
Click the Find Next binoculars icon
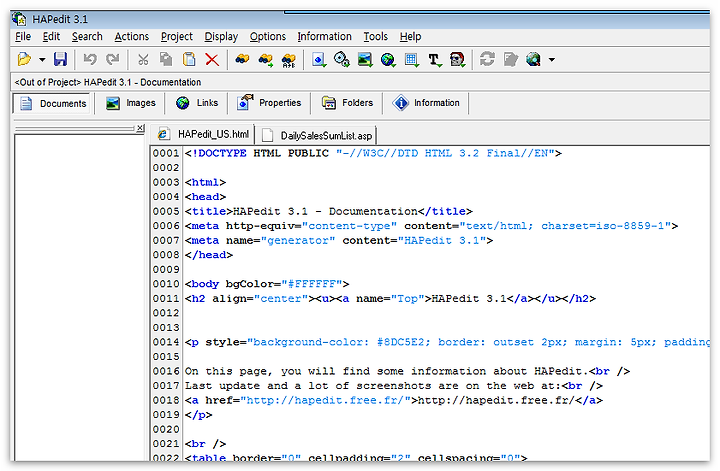click(x=265, y=60)
